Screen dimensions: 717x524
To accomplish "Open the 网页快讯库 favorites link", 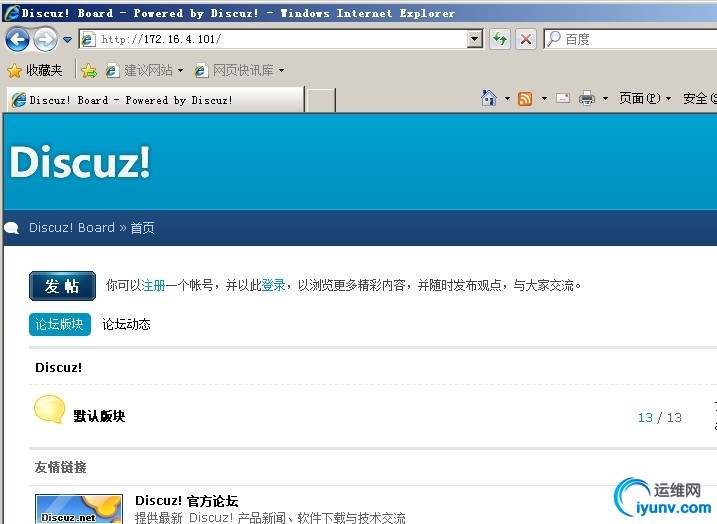I will pos(234,70).
